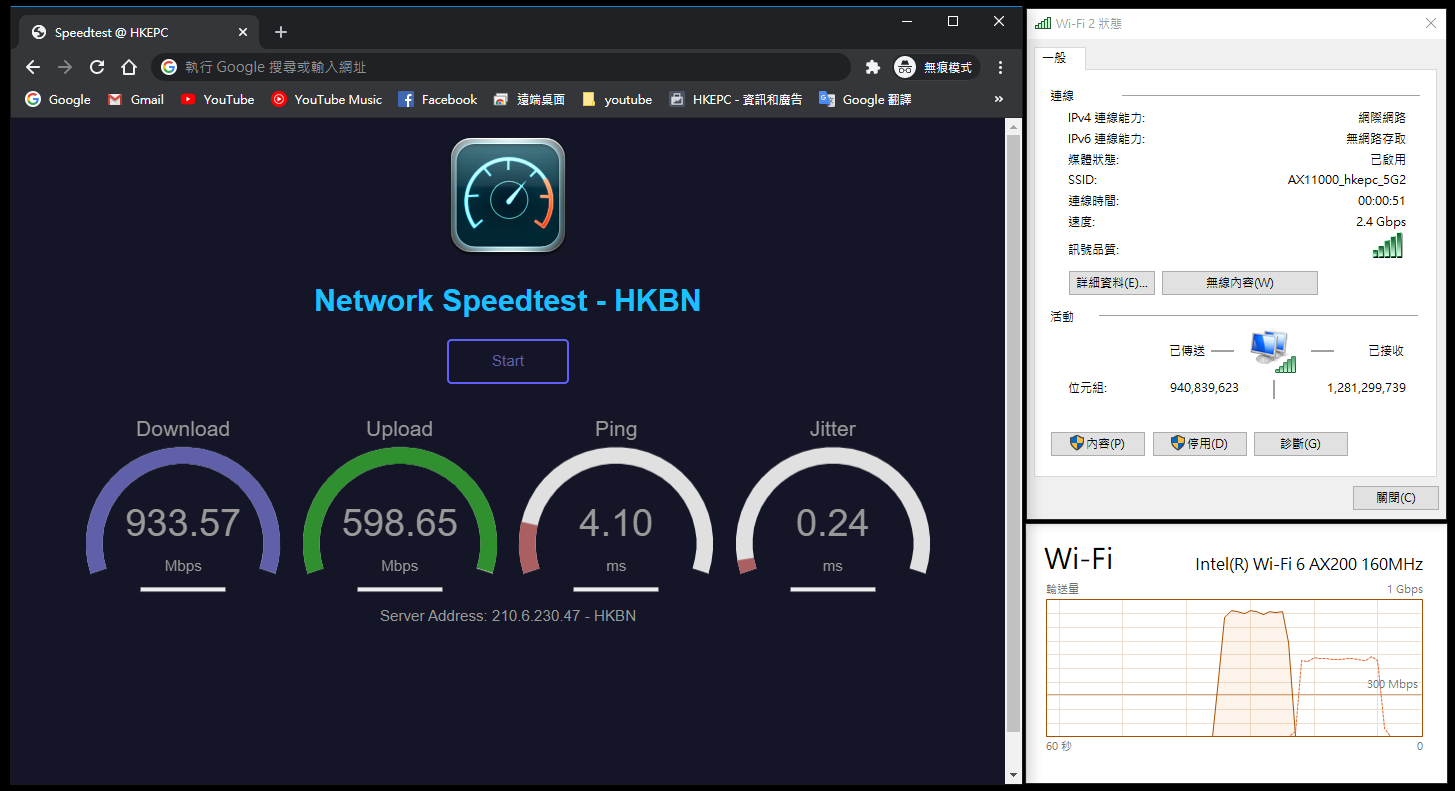Reload the page with refresh icon

[97, 67]
